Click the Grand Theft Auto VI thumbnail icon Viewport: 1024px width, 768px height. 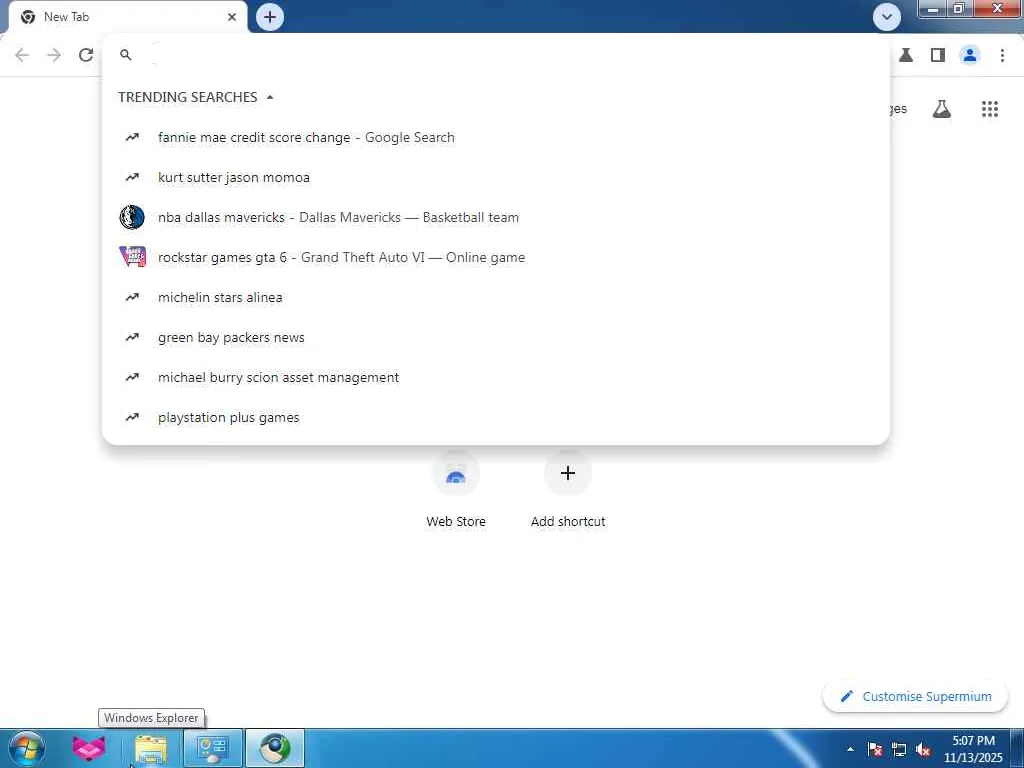click(x=133, y=257)
